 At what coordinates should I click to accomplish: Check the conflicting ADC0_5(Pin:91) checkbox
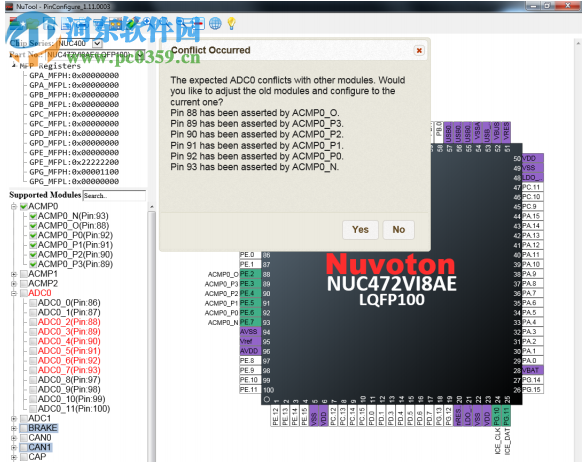33,351
